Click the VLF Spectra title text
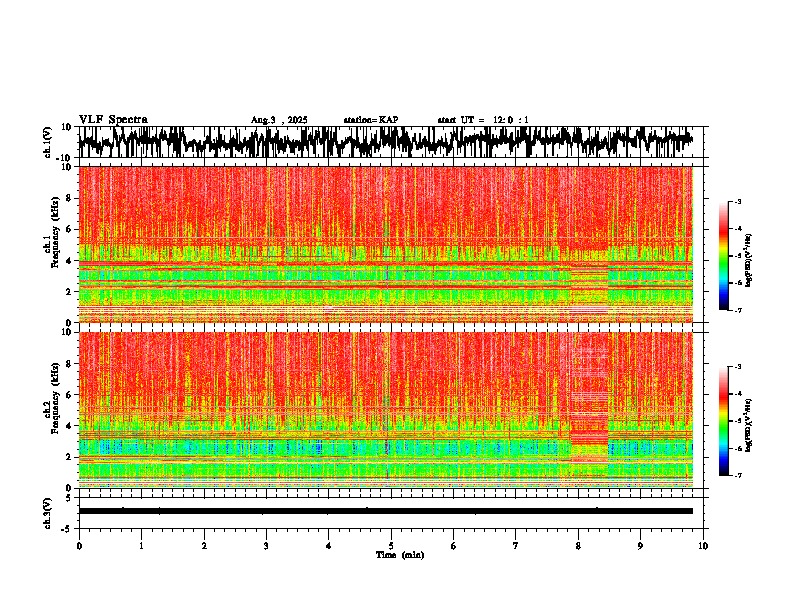The image size is (792, 612). pyautogui.click(x=113, y=120)
